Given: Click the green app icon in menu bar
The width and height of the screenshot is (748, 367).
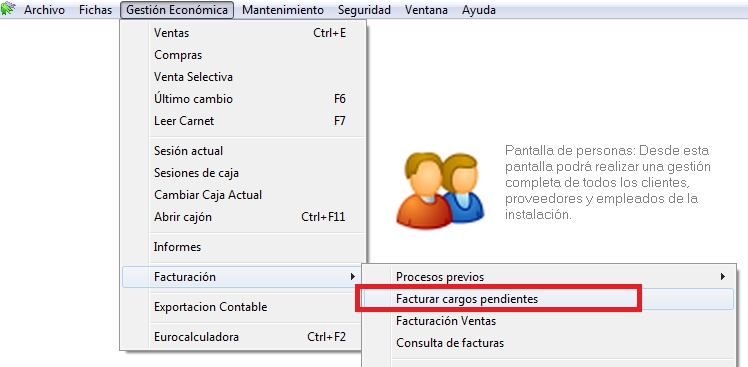Looking at the screenshot, I should (8, 9).
